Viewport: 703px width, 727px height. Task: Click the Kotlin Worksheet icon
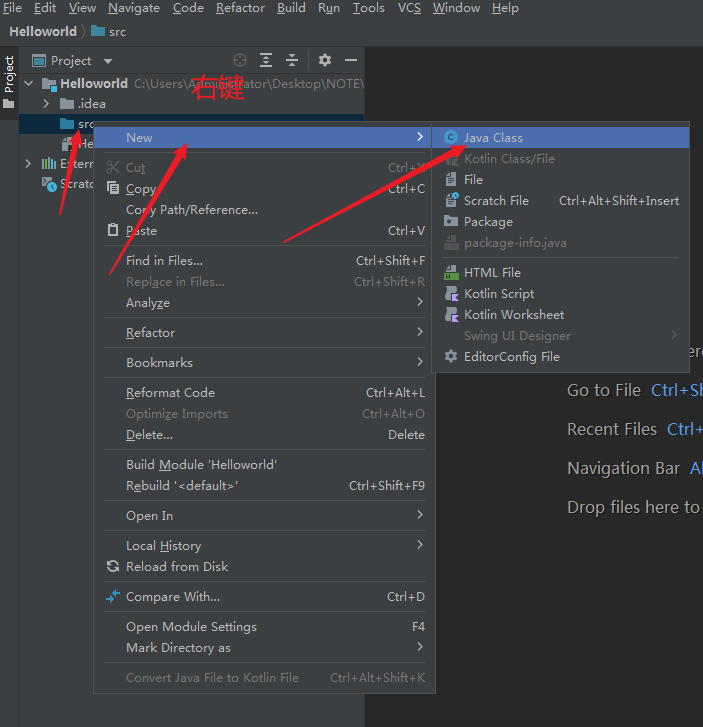[451, 314]
